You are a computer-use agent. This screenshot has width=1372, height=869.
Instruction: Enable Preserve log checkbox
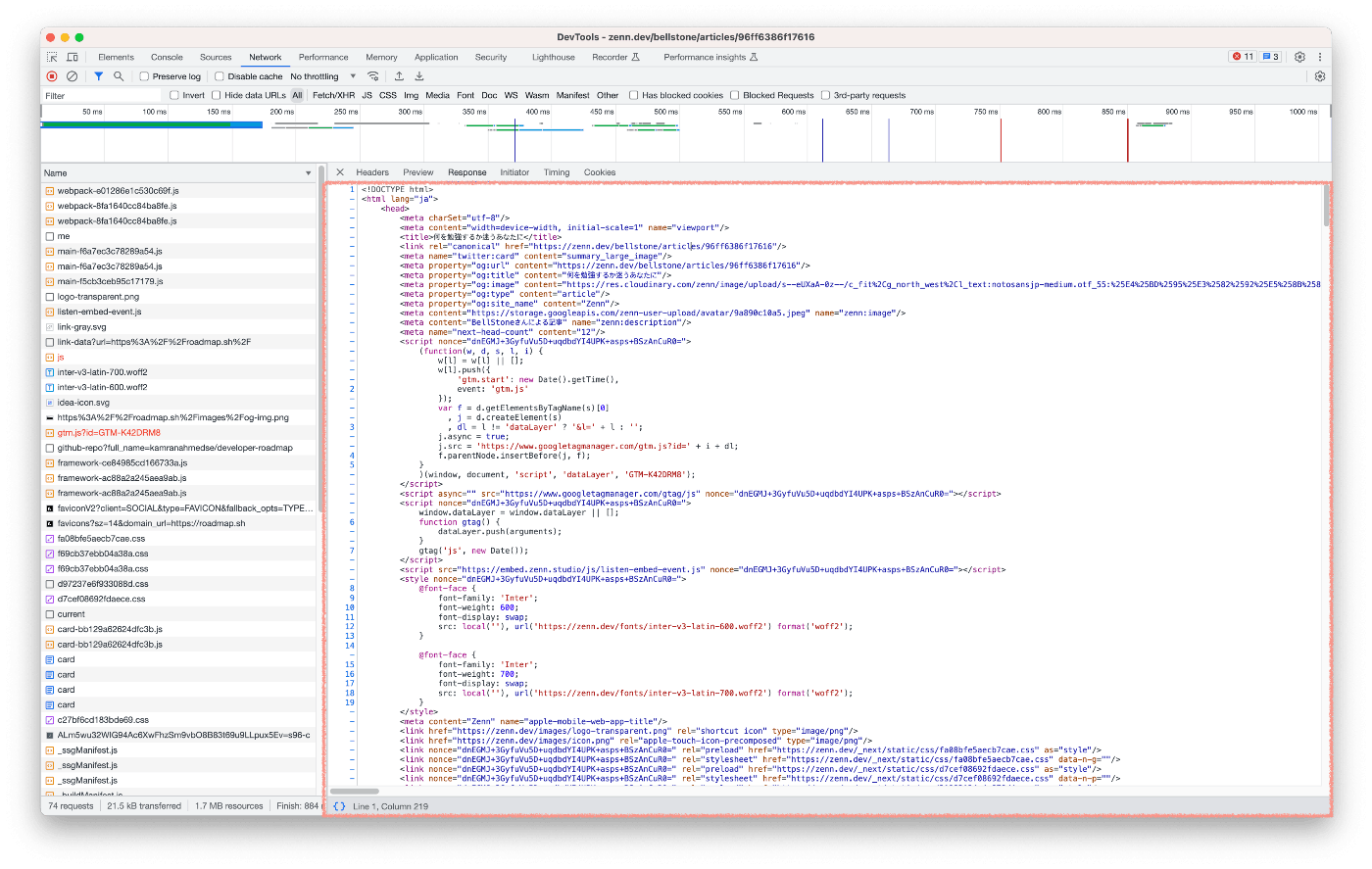click(144, 76)
